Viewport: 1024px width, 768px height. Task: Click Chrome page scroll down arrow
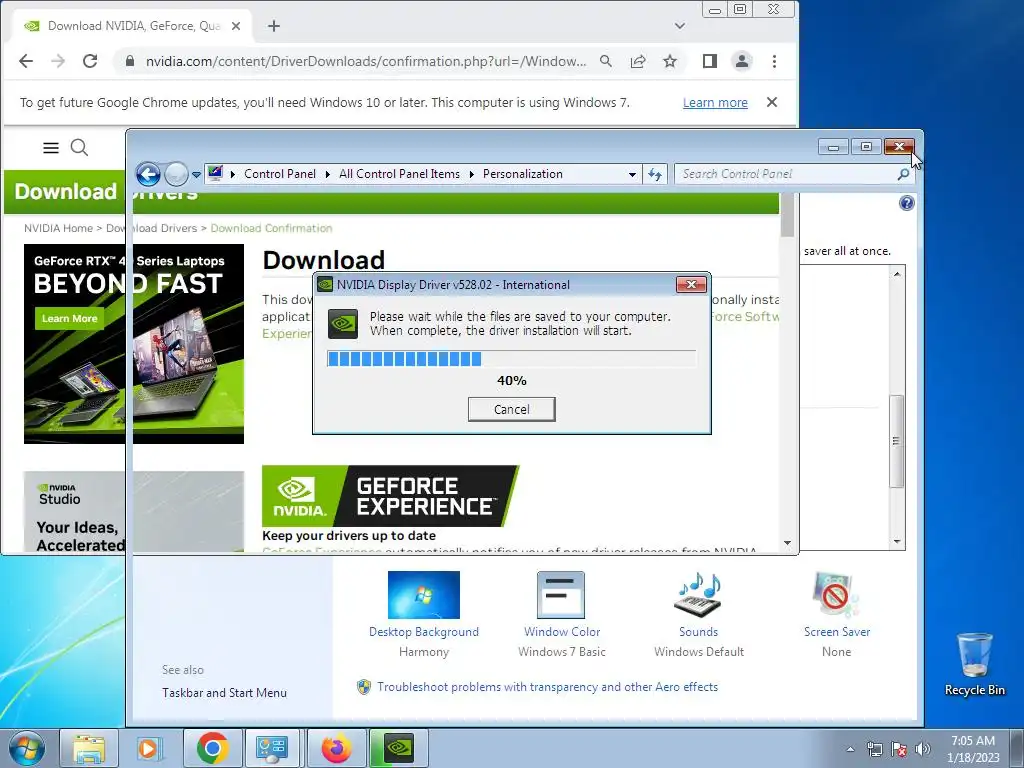787,543
